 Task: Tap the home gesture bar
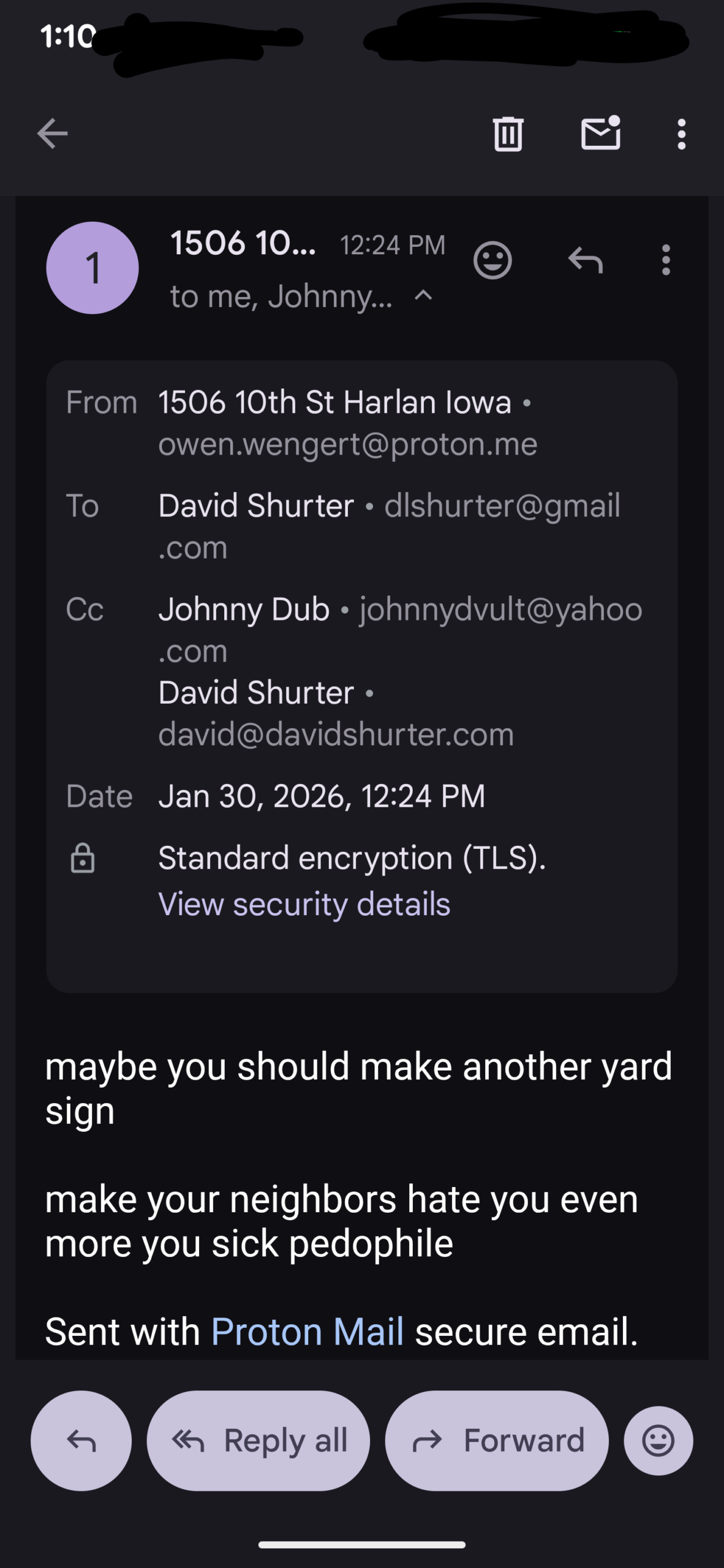362,1545
